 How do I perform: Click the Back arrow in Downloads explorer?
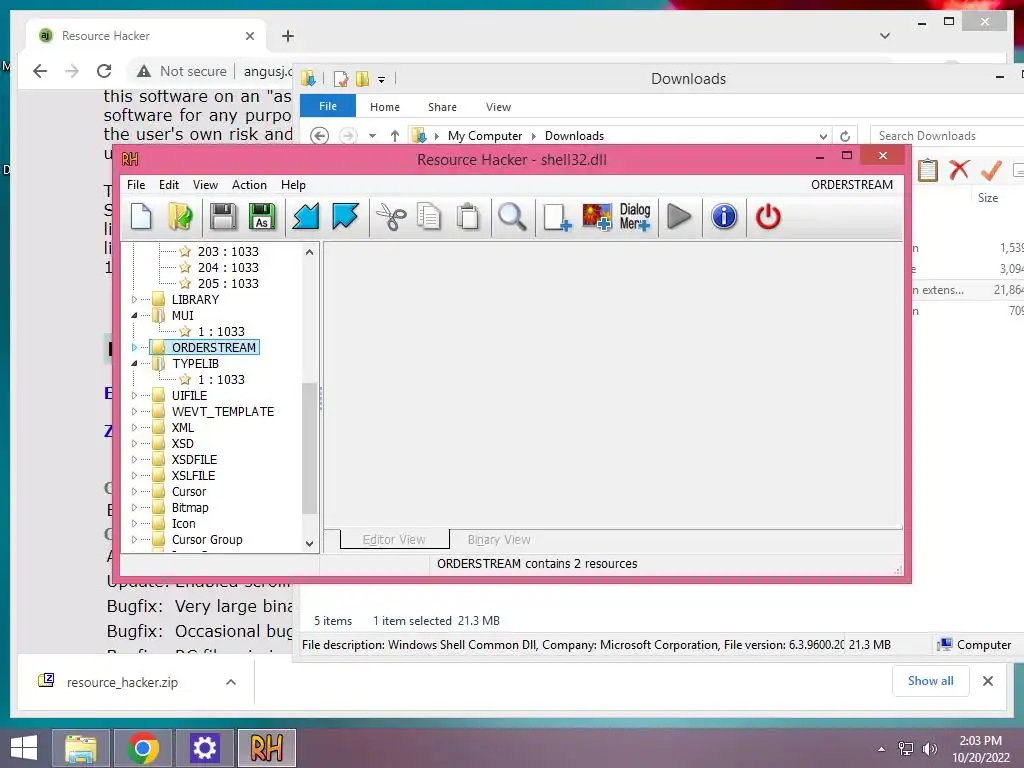(319, 136)
